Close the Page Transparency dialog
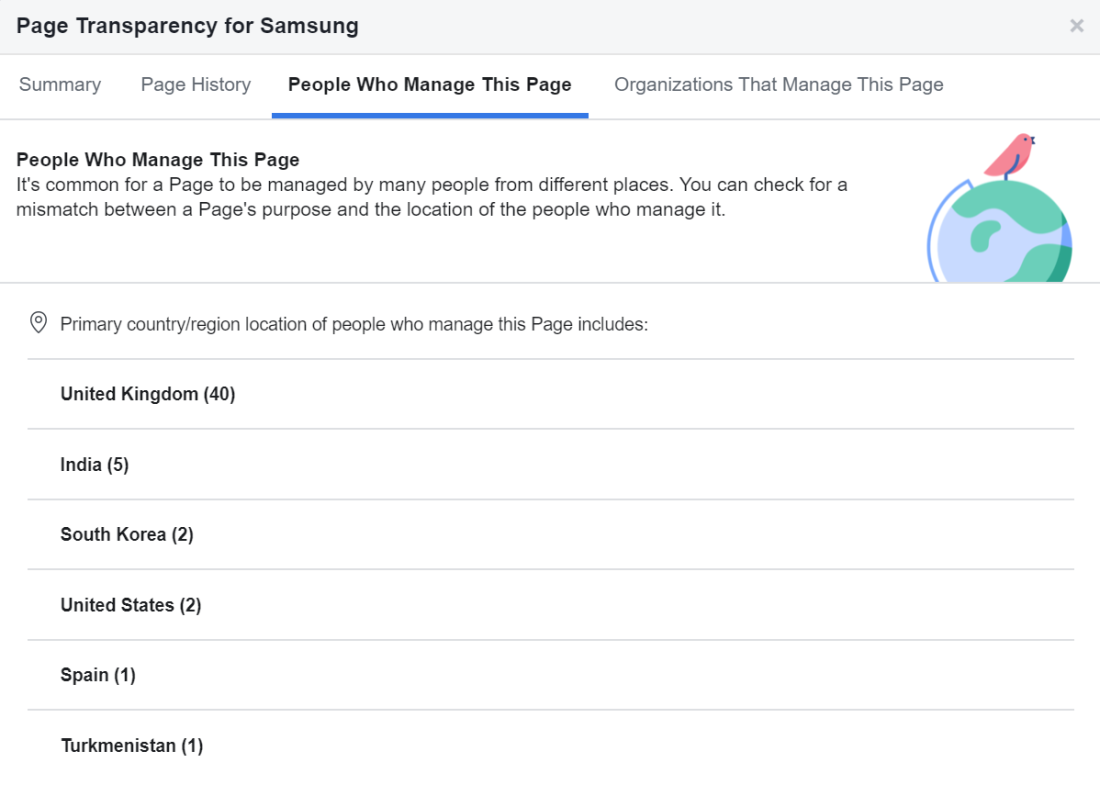1100x785 pixels. click(x=1076, y=26)
